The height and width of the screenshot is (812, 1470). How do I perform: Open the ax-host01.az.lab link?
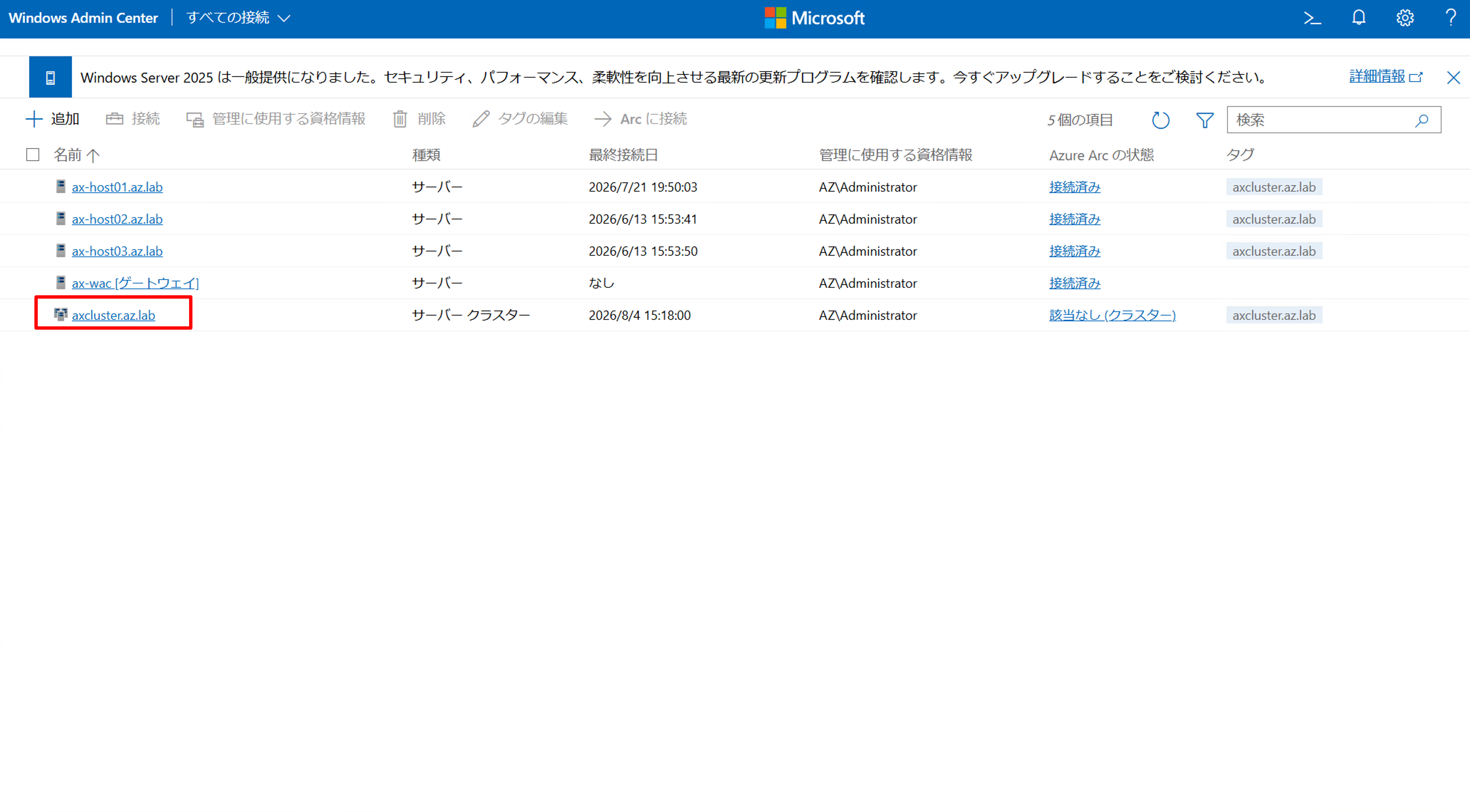(x=117, y=187)
